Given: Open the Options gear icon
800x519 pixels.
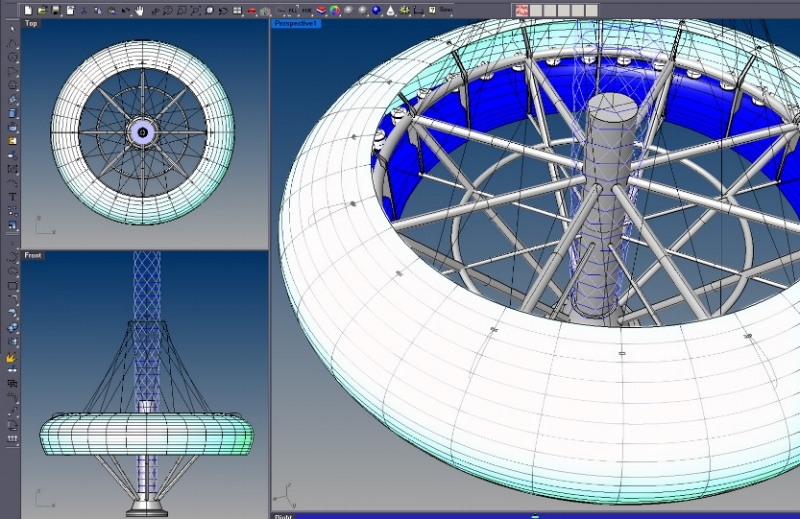Looking at the screenshot, I should pos(405,10).
